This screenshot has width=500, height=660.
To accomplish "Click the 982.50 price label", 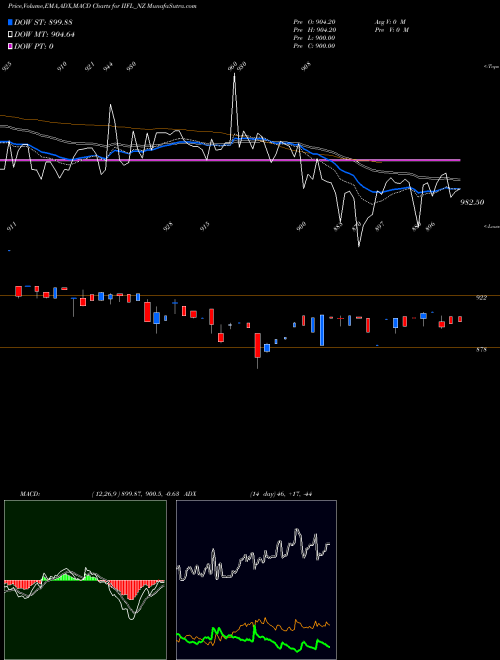I will click(x=472, y=202).
